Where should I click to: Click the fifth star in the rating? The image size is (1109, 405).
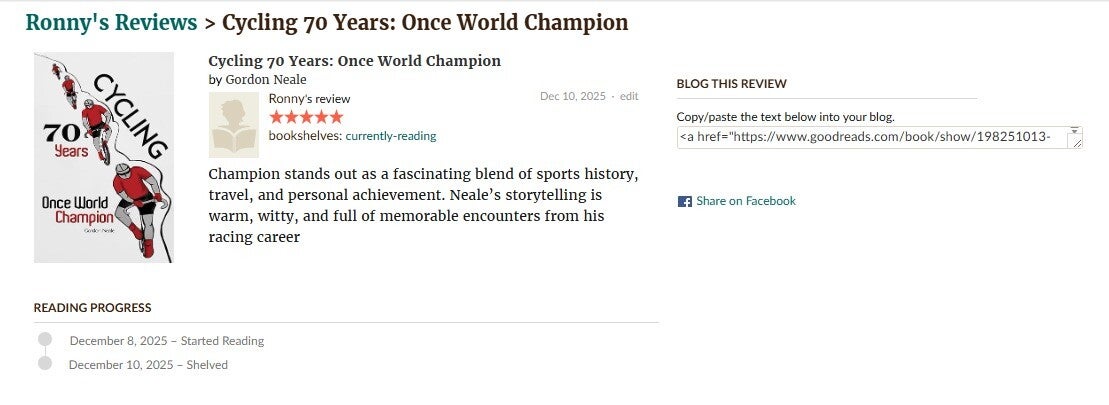(336, 117)
